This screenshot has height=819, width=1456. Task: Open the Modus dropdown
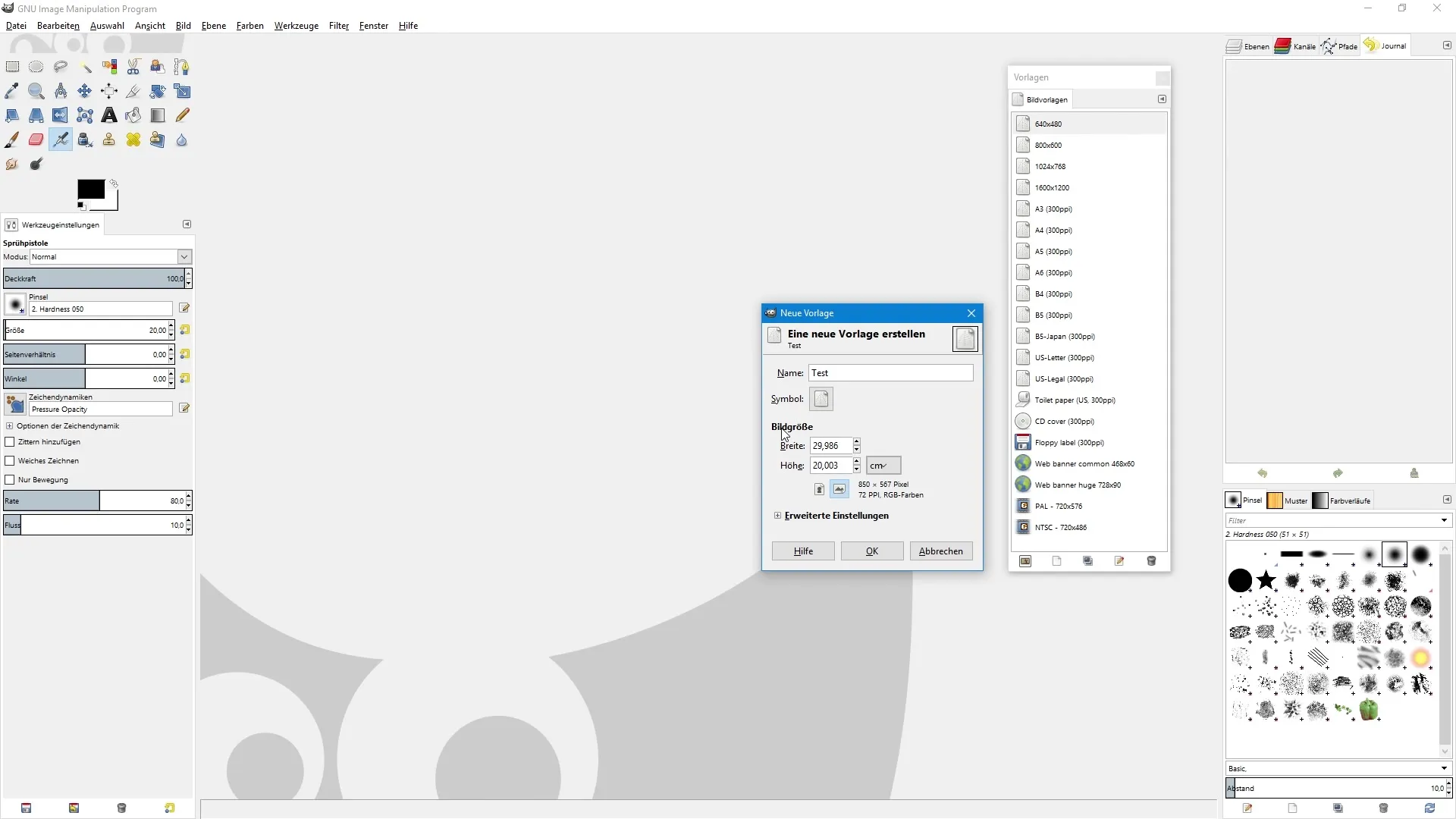coord(184,257)
